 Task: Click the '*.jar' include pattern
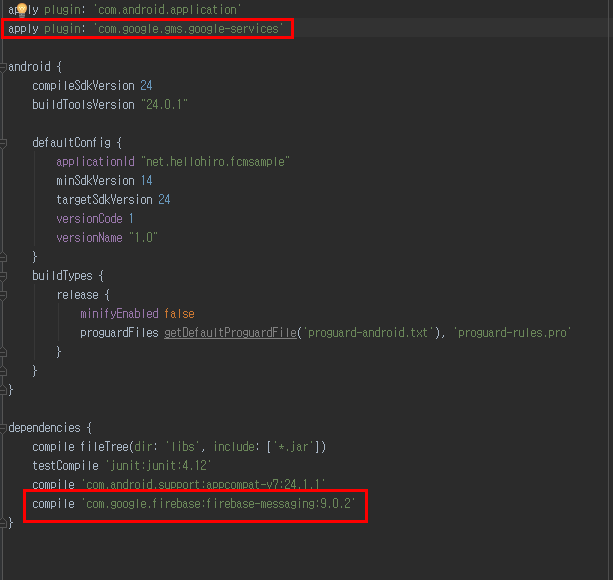click(x=292, y=447)
